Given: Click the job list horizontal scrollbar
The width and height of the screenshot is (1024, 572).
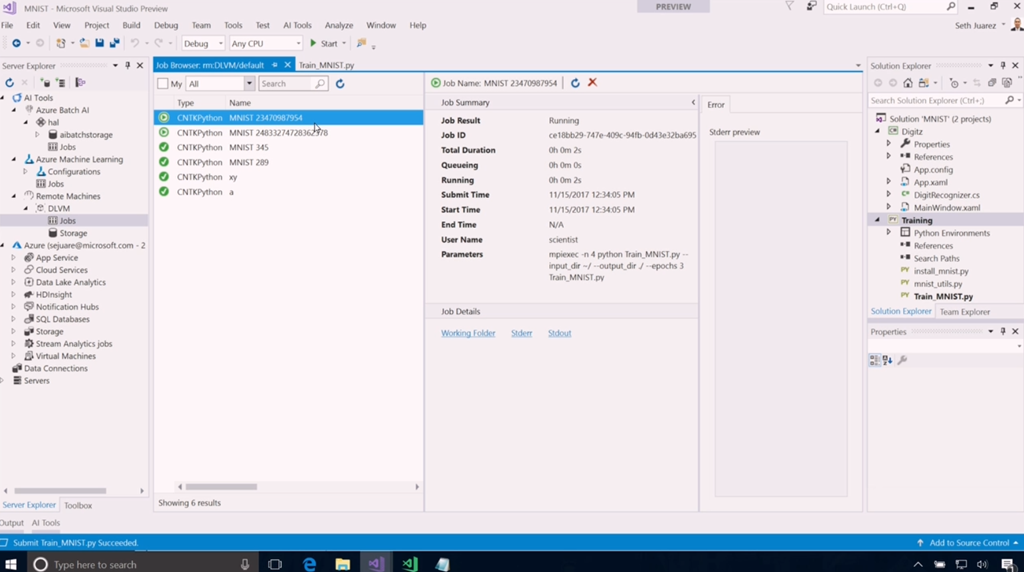Looking at the screenshot, I should (222, 487).
